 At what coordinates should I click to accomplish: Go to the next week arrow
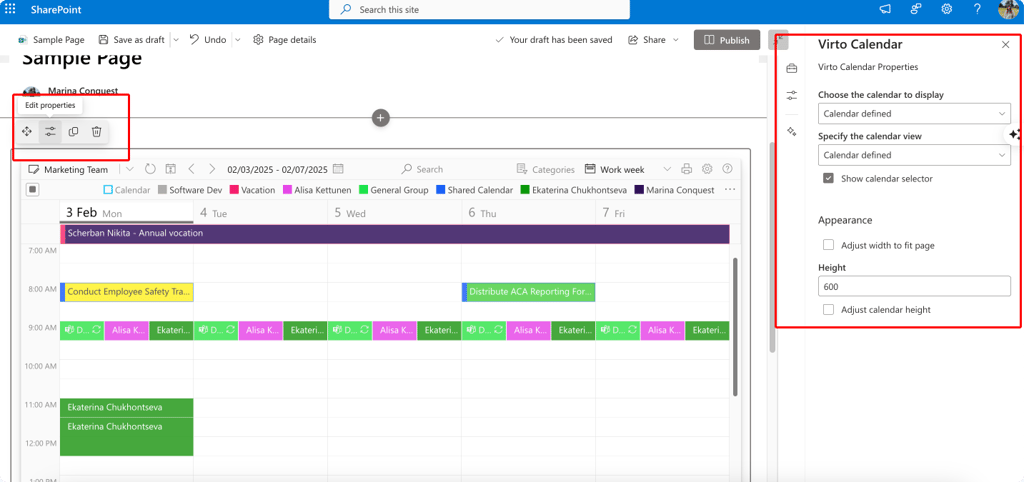tap(212, 169)
